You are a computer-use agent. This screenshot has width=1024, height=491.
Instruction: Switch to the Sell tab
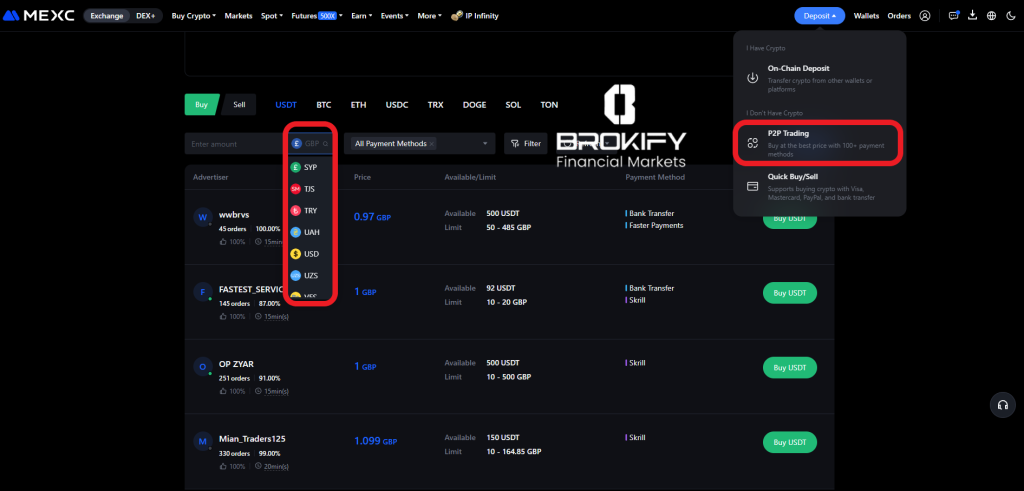(239, 104)
